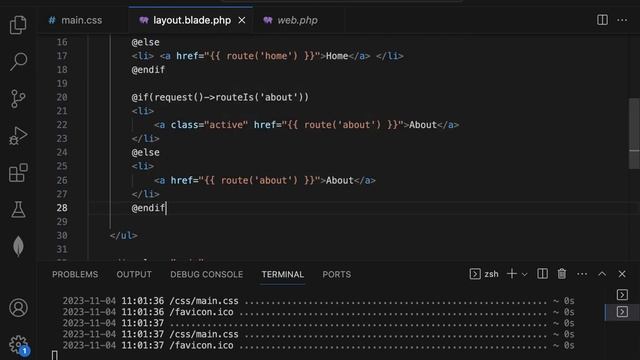This screenshot has height=360, width=640.
Task: Open the OUTPUT panel tab
Action: pos(134,274)
